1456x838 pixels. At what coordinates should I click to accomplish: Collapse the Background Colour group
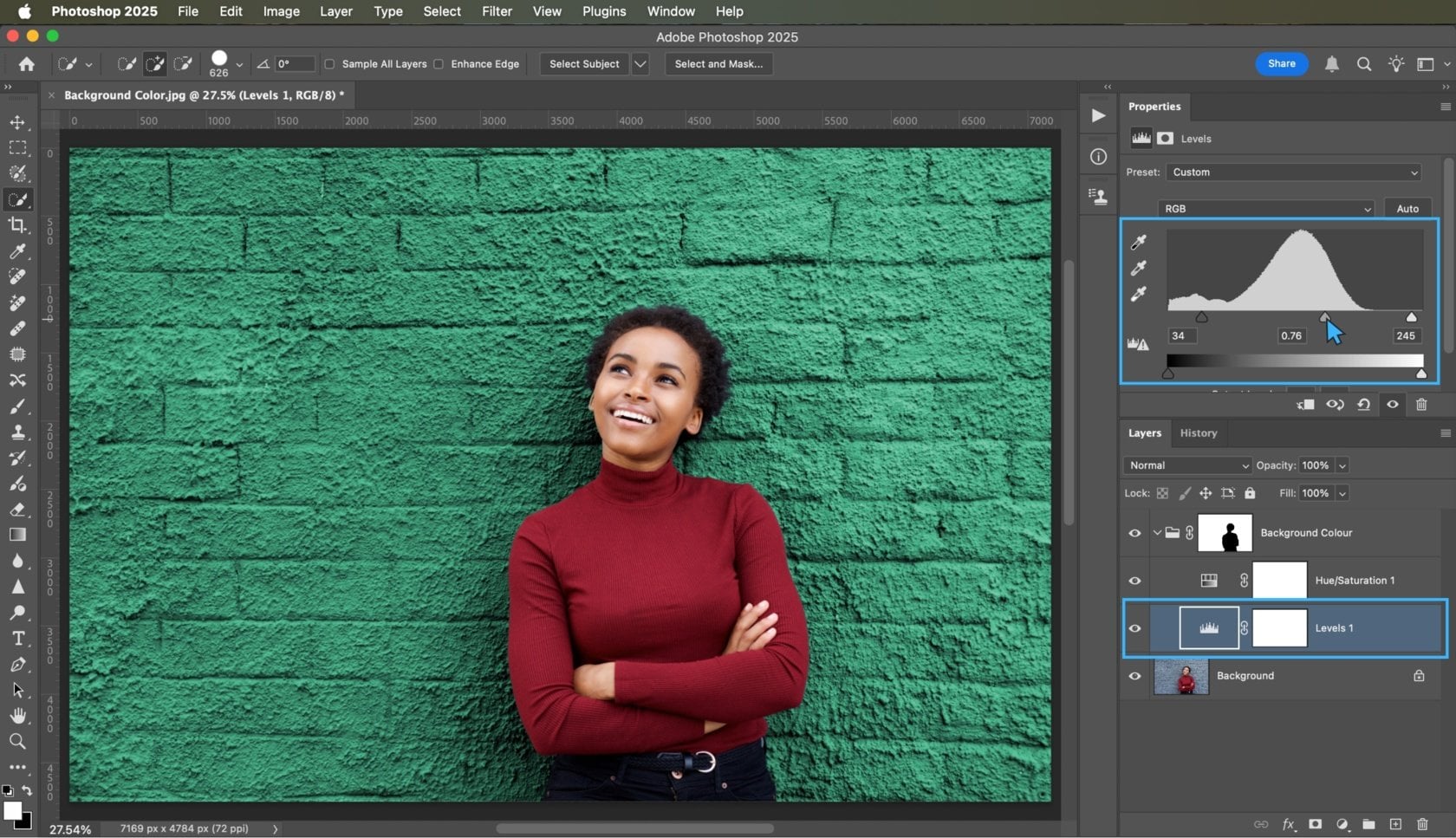tap(1156, 533)
